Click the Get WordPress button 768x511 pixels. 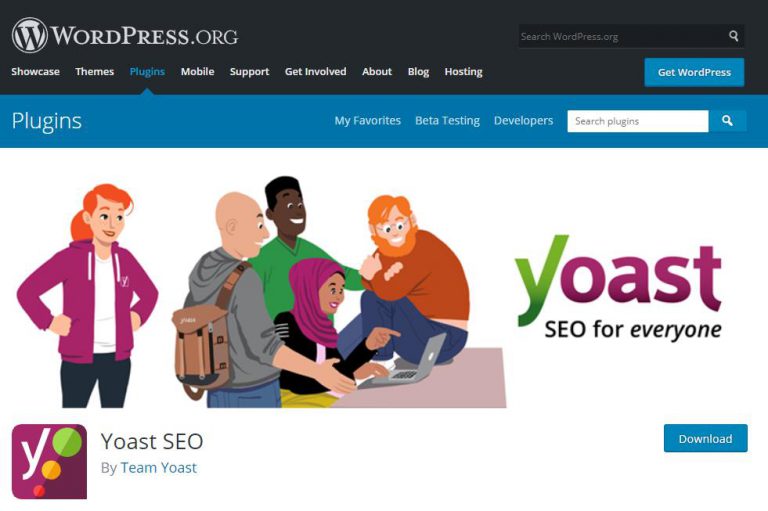pyautogui.click(x=694, y=72)
